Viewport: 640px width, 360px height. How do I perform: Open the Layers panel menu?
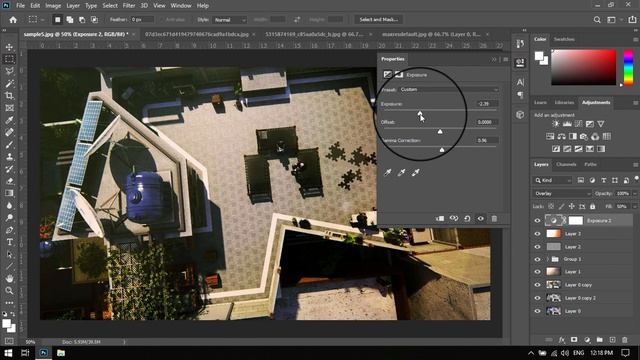tap(636, 164)
